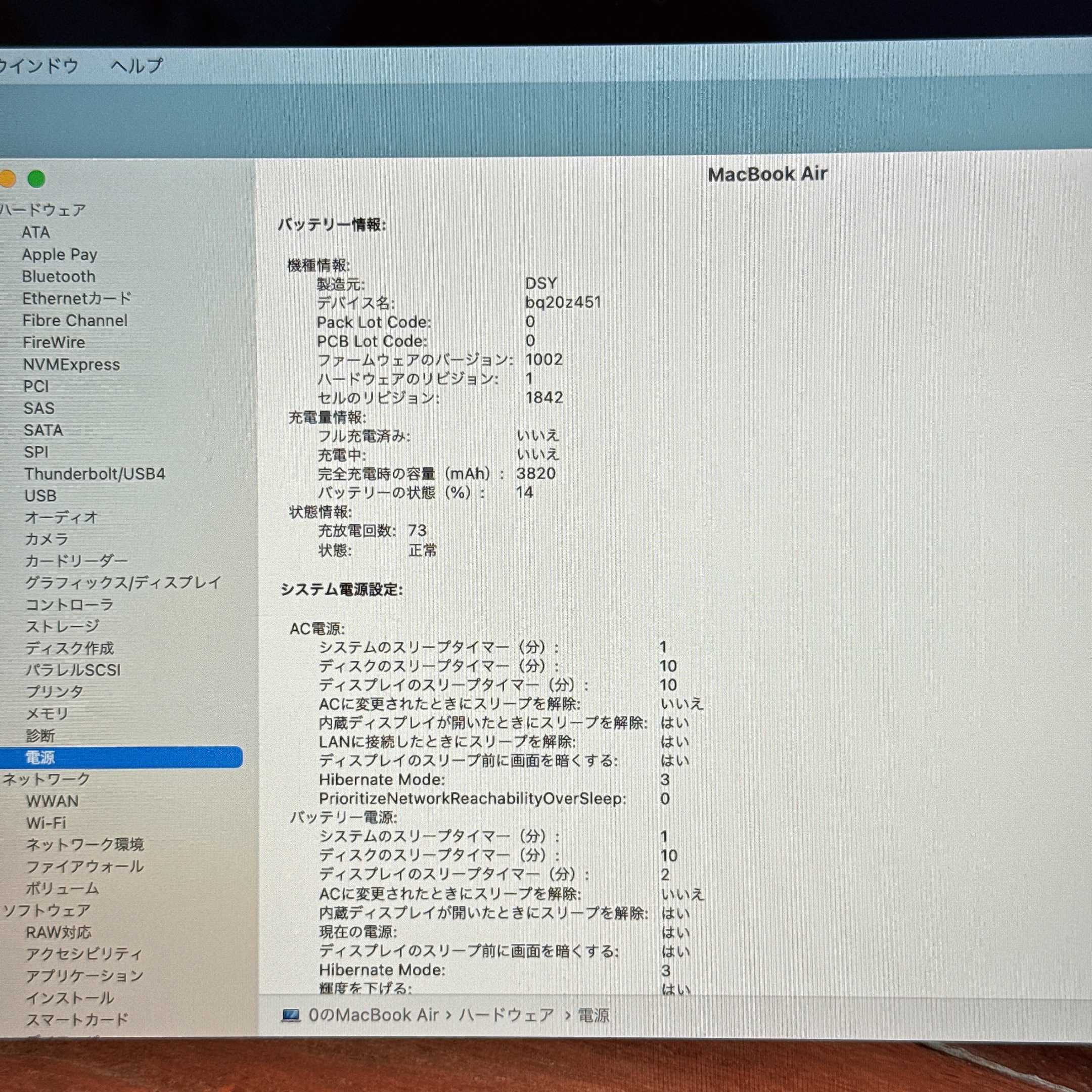Collapse the ハードウェア section header
The width and height of the screenshot is (1092, 1092).
coord(43,210)
